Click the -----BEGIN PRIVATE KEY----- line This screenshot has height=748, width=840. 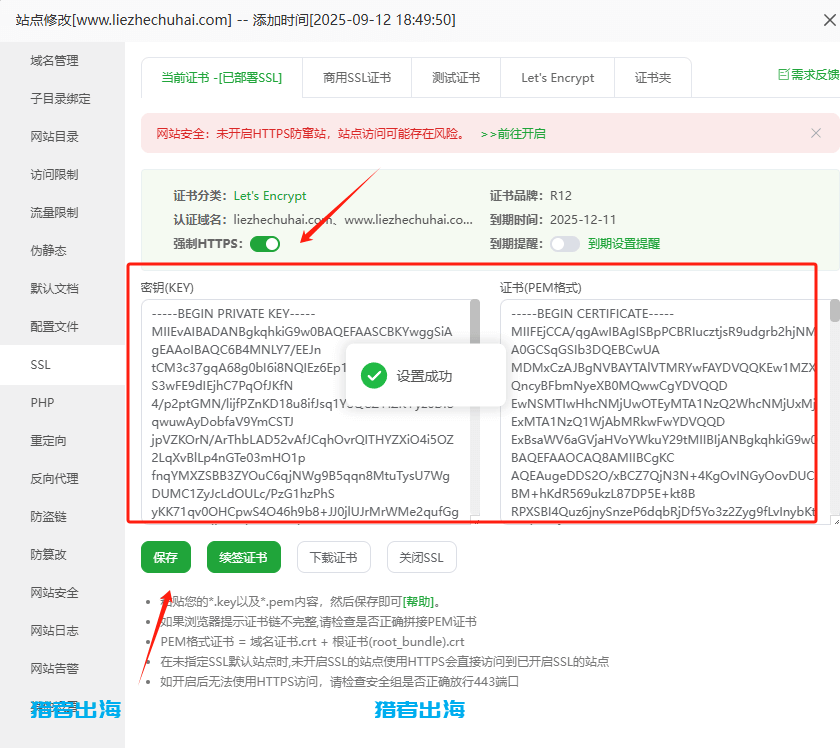(x=234, y=313)
